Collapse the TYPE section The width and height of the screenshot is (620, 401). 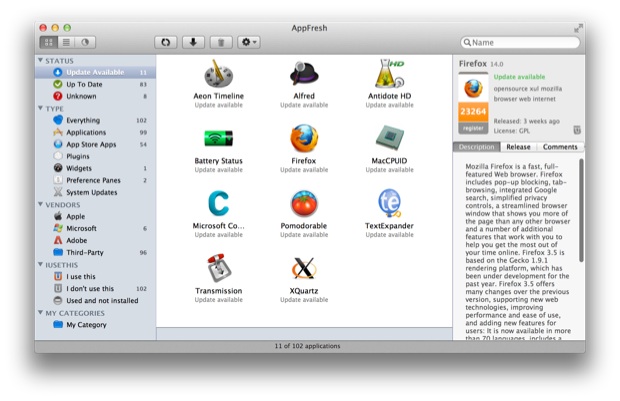click(x=40, y=108)
